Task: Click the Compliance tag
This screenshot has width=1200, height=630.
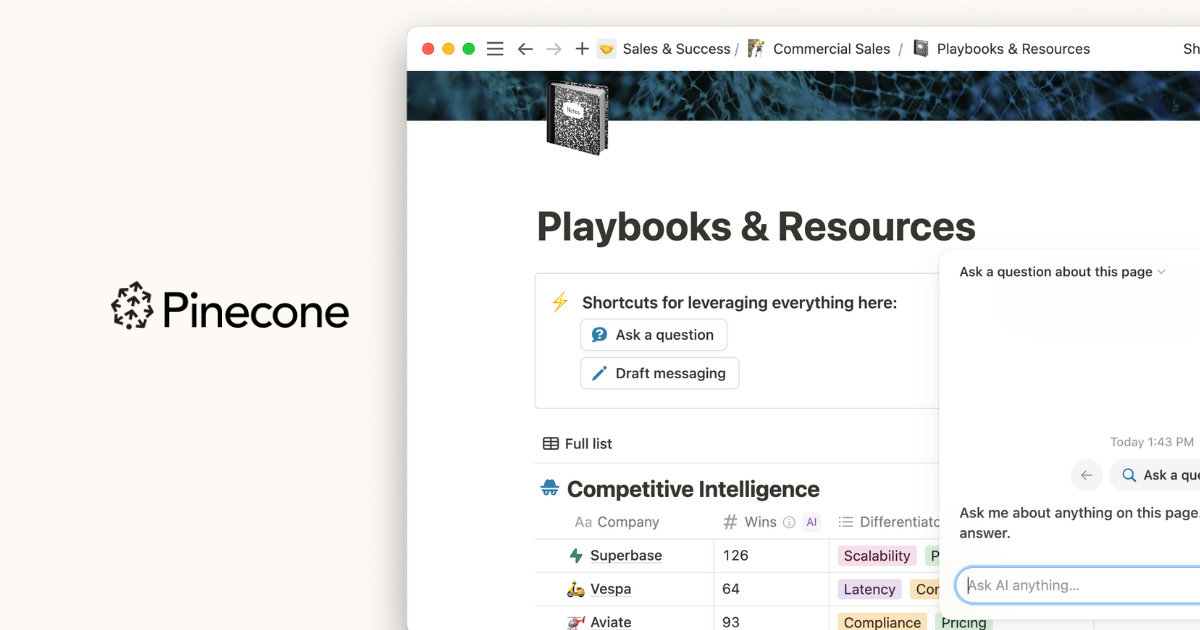Action: (882, 622)
